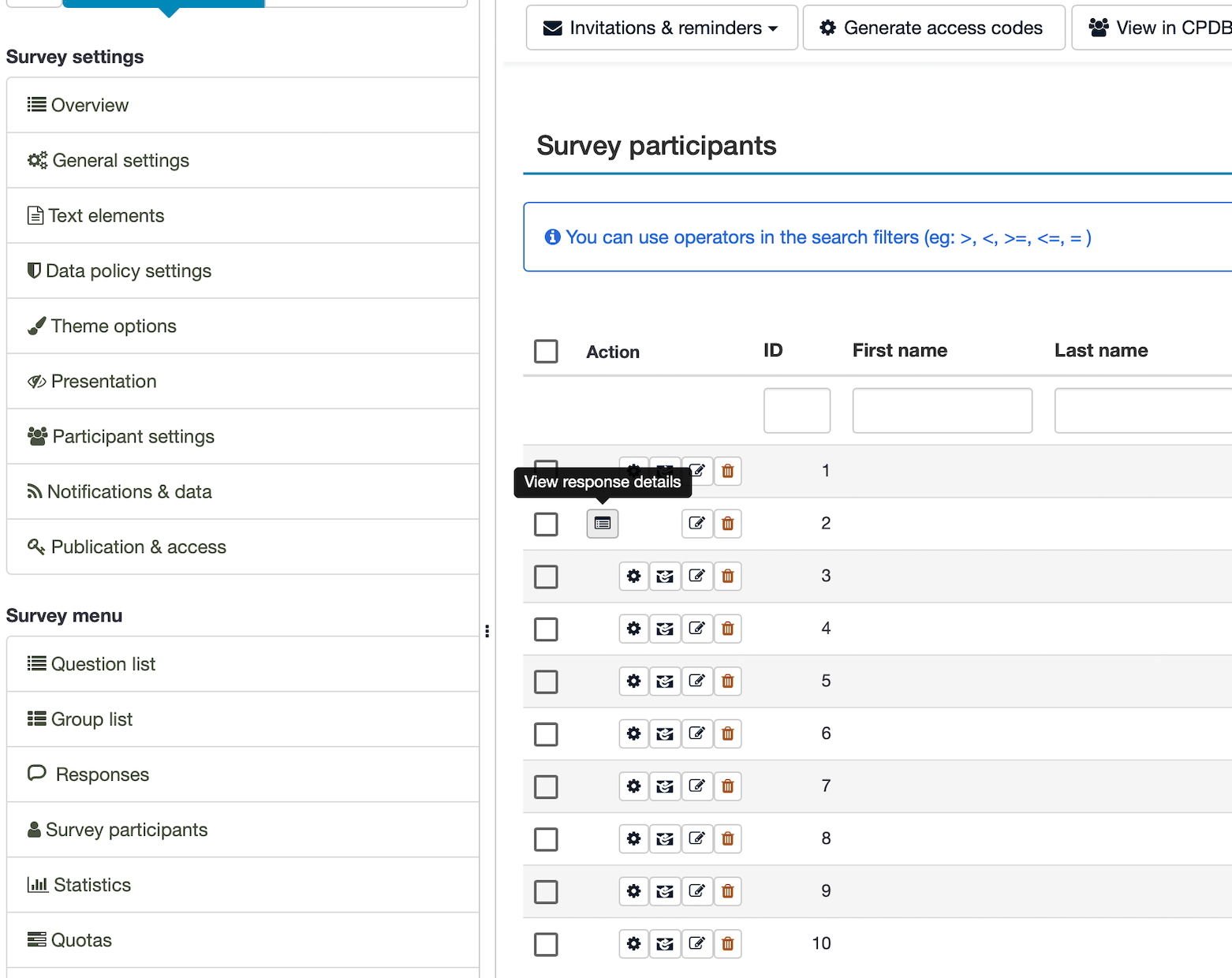Image resolution: width=1232 pixels, height=978 pixels.
Task: Delete participant 3 using trash icon
Action: coord(727,577)
